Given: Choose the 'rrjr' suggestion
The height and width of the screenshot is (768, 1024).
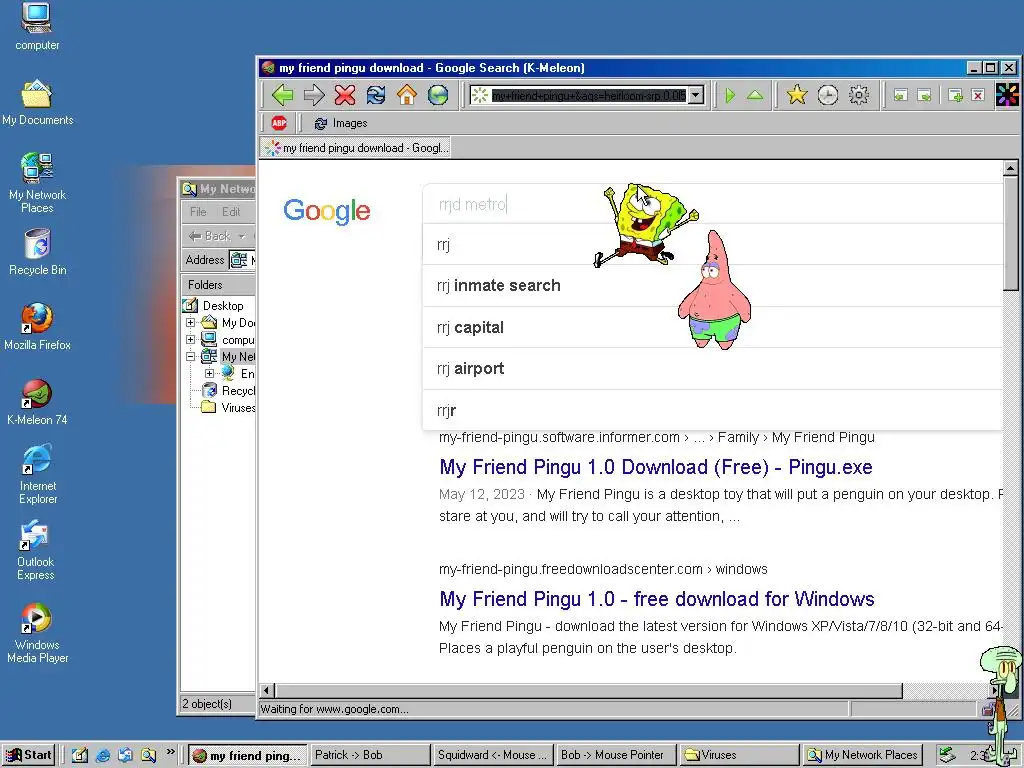Looking at the screenshot, I should [x=712, y=410].
